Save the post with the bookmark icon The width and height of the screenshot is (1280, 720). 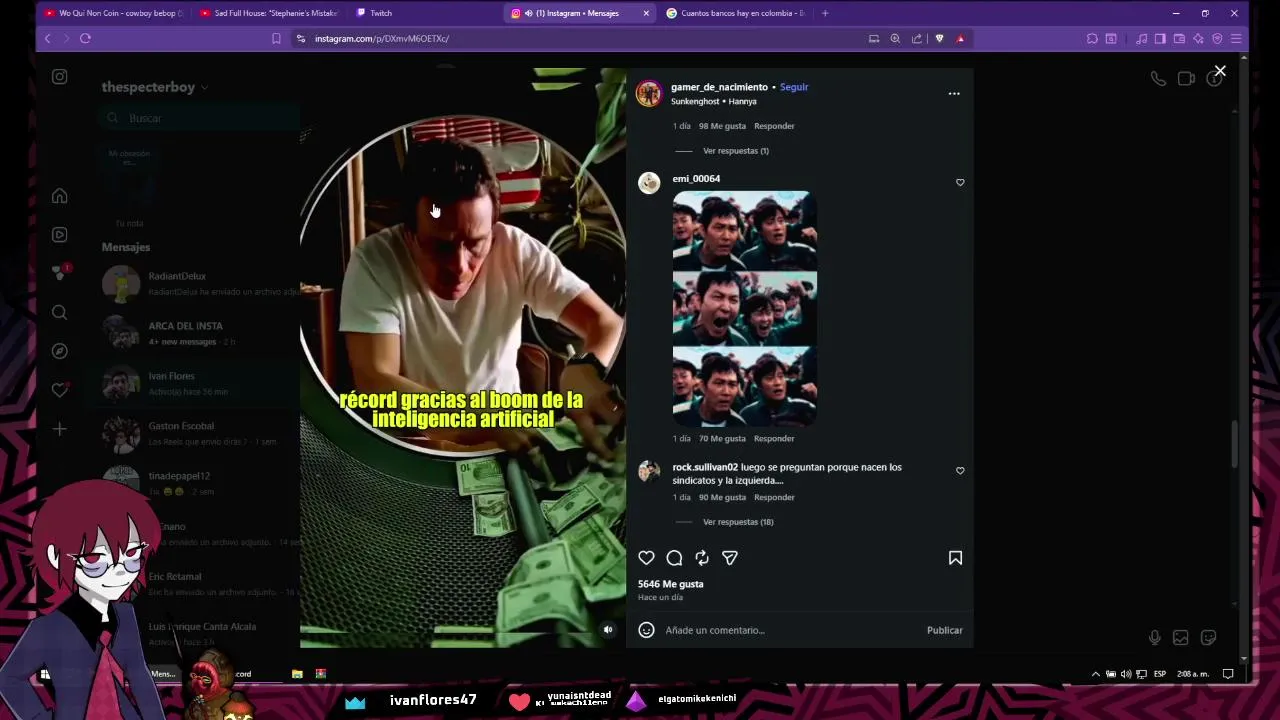coord(955,558)
